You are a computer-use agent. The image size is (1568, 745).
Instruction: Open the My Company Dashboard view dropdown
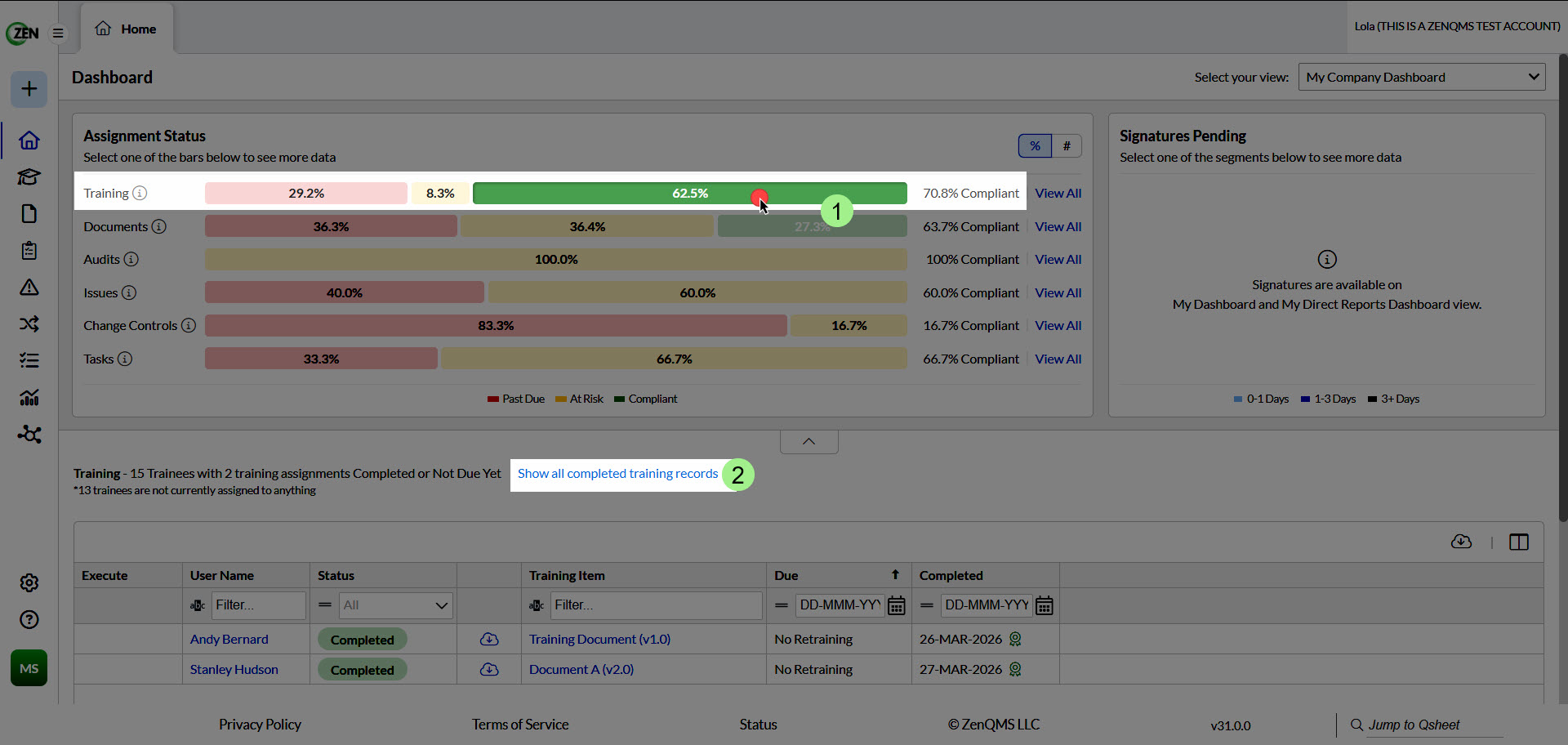1422,77
